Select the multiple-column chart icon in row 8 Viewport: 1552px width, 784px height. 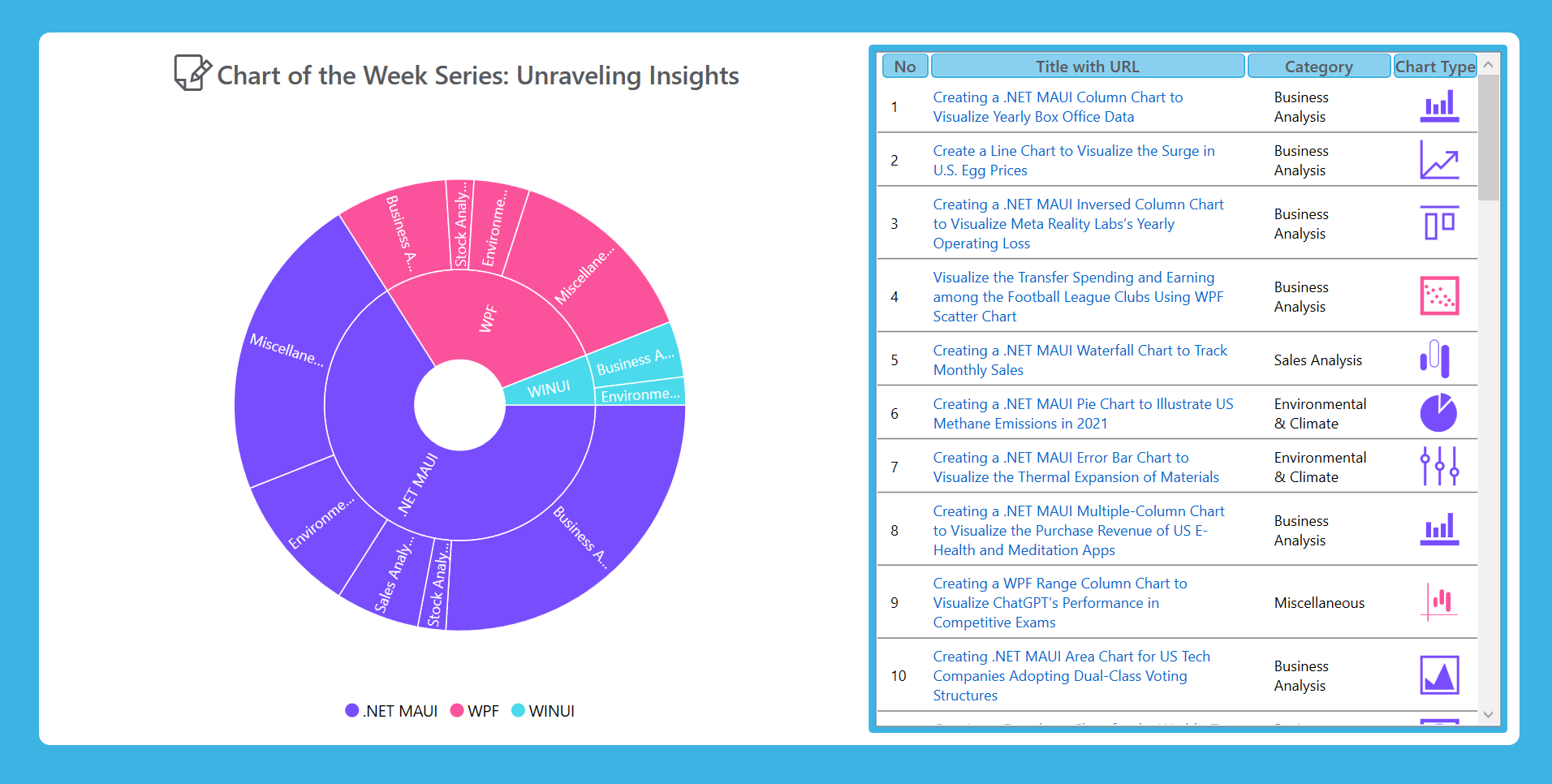coord(1438,530)
